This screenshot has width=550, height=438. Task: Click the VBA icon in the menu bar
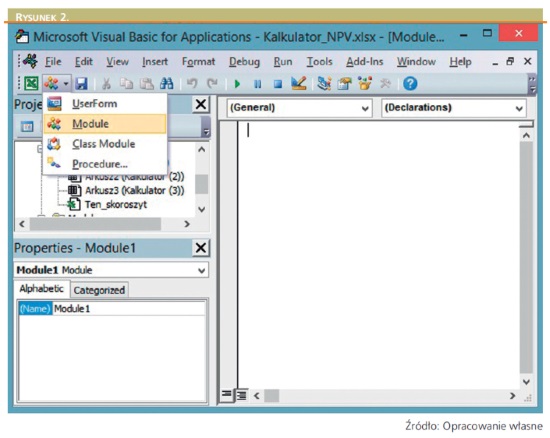coord(31,61)
